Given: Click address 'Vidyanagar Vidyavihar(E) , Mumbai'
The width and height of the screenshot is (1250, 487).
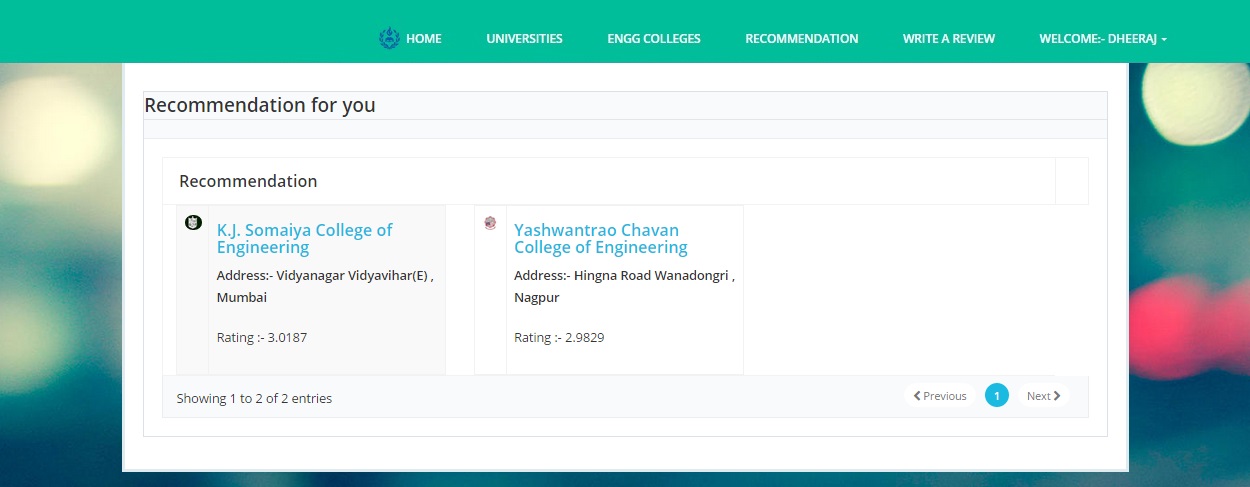Looking at the screenshot, I should pos(325,286).
